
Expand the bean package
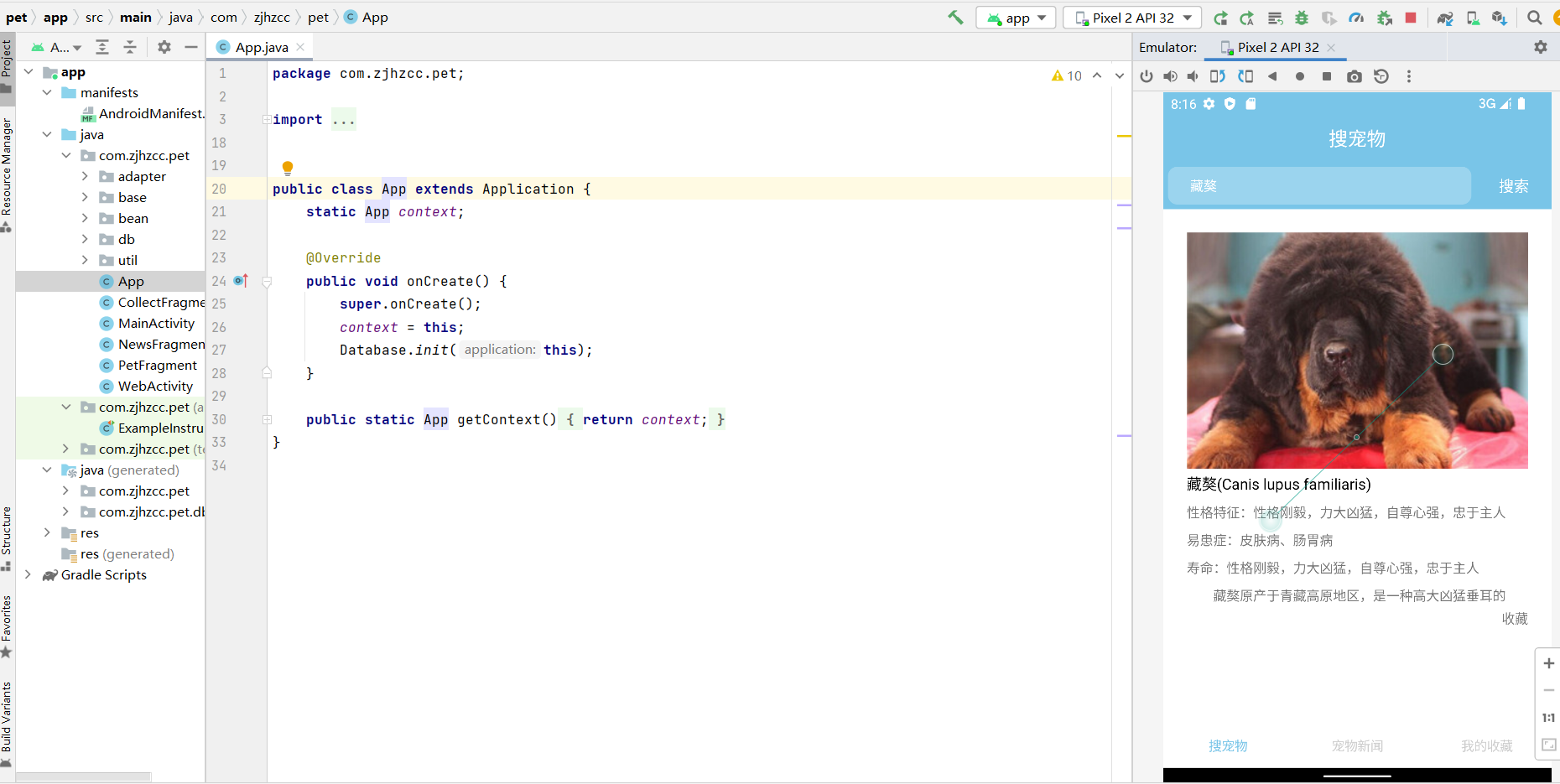[85, 218]
